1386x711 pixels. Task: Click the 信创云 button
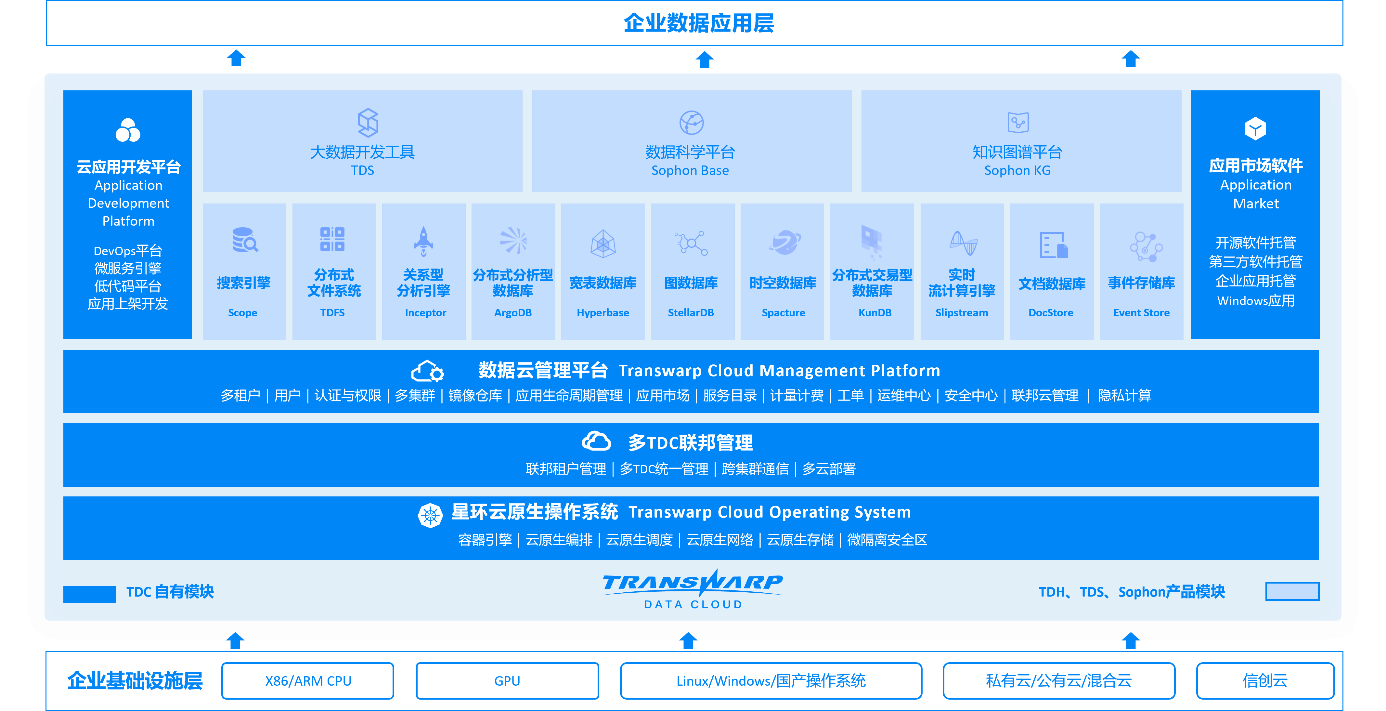[1264, 681]
